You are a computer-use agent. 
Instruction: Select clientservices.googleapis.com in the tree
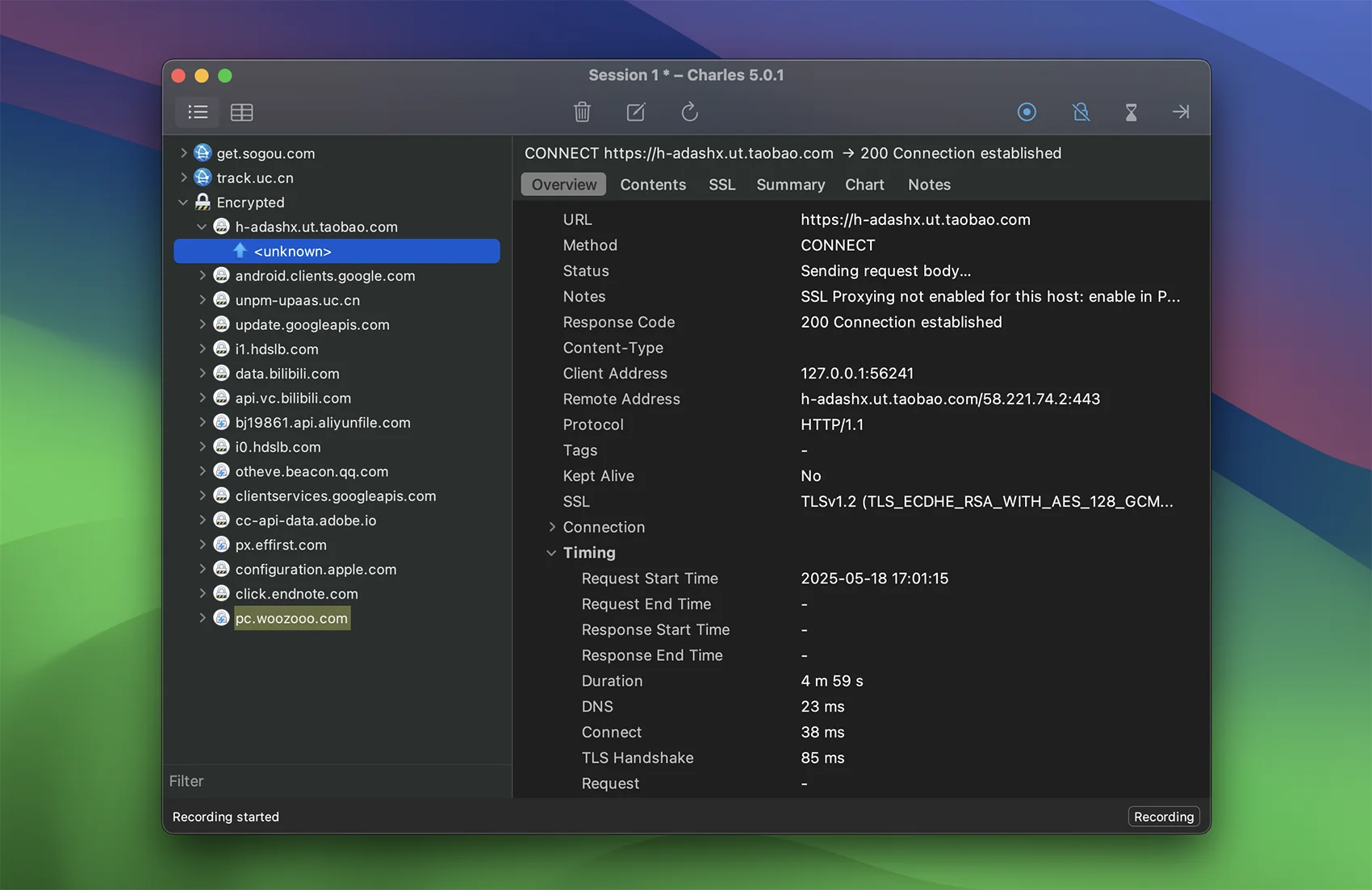point(336,495)
